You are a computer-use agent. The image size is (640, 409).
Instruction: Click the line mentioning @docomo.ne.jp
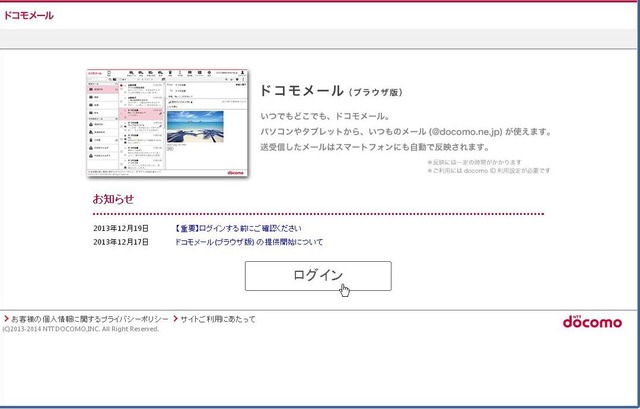pyautogui.click(x=406, y=132)
